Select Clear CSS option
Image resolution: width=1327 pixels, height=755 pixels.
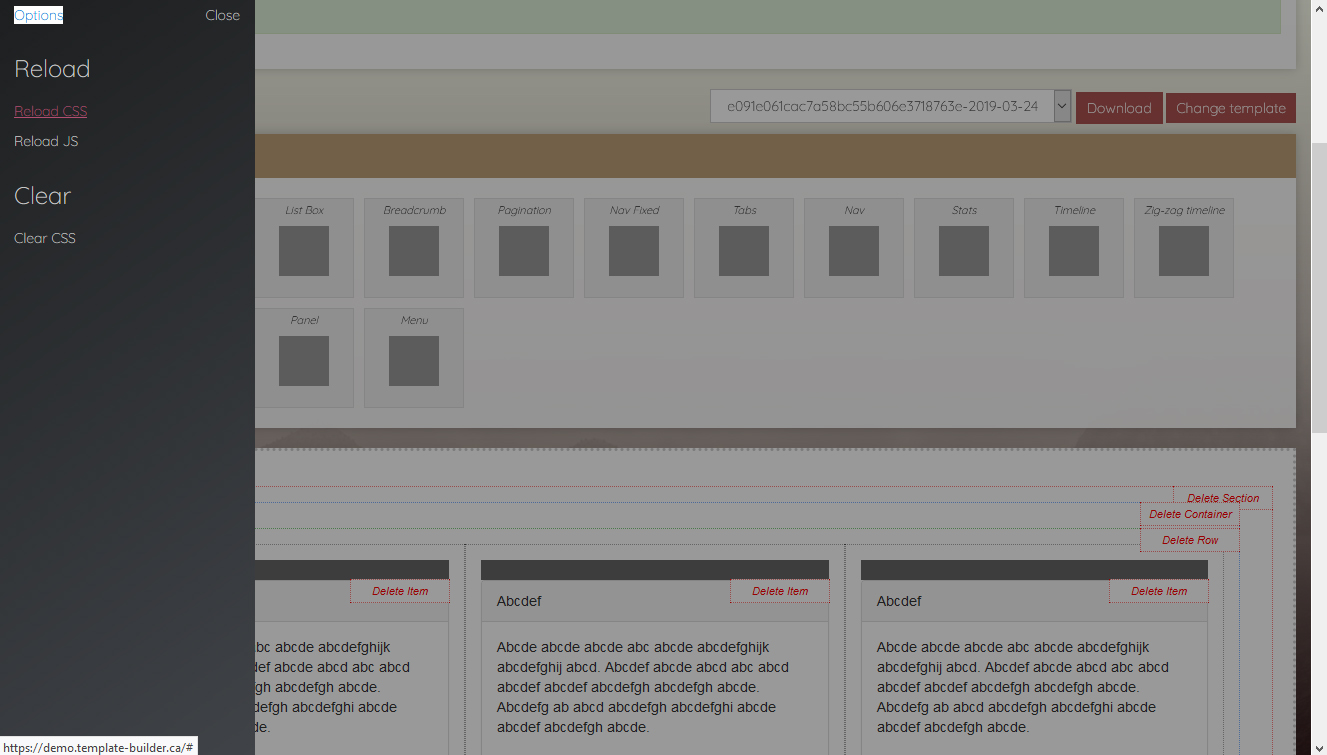[x=45, y=238]
